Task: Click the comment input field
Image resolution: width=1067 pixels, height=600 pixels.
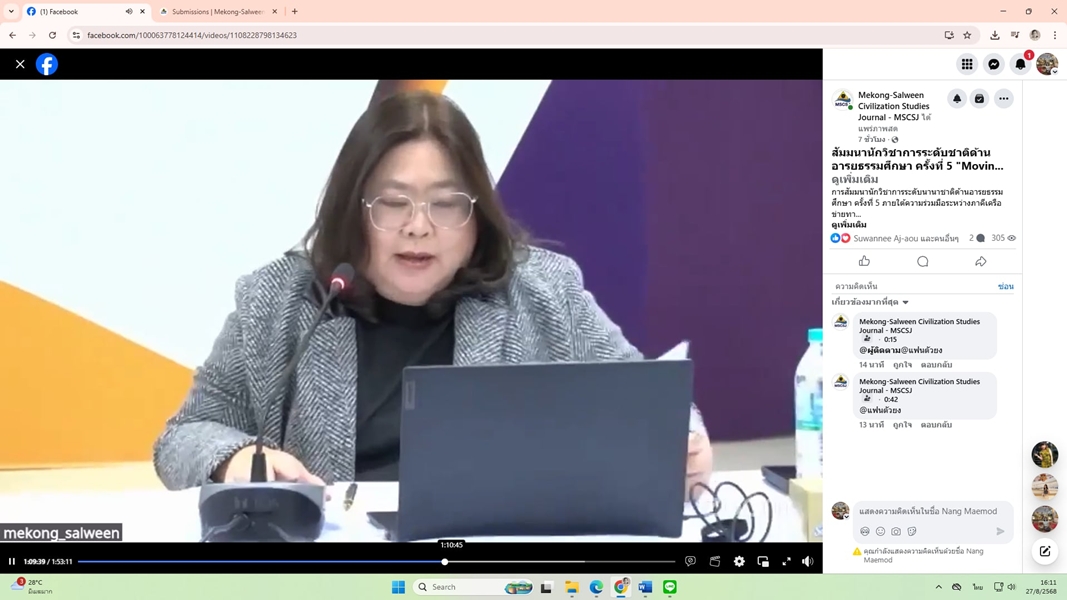Action: click(930, 511)
